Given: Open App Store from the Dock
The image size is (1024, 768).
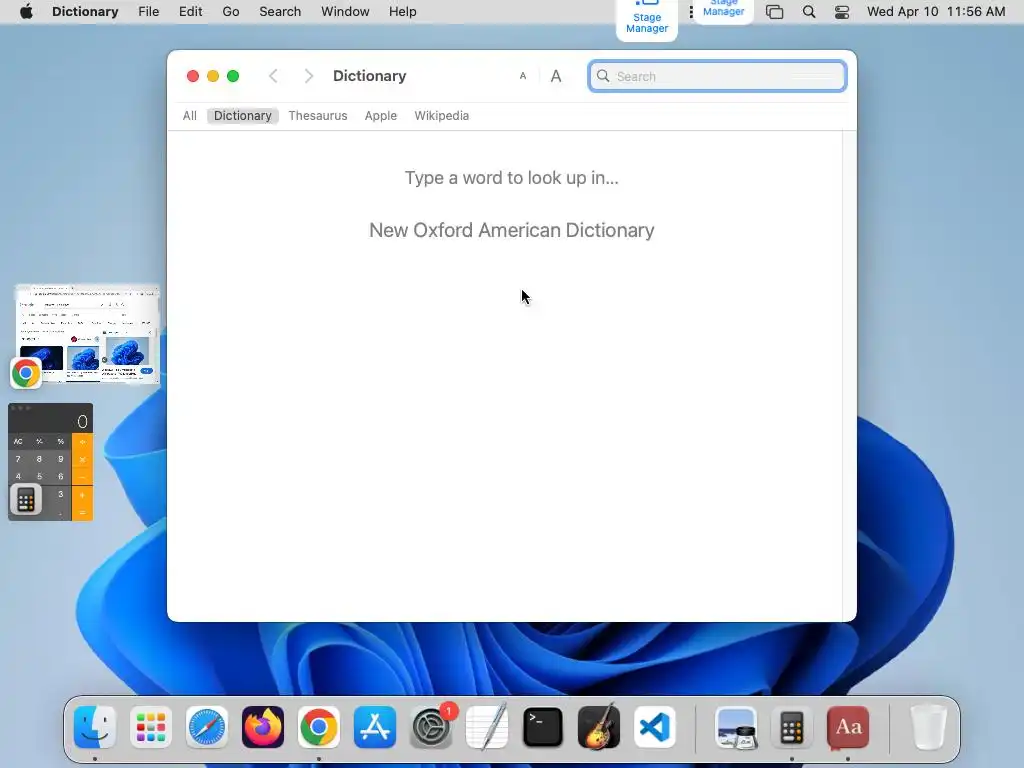Looking at the screenshot, I should pos(375,727).
